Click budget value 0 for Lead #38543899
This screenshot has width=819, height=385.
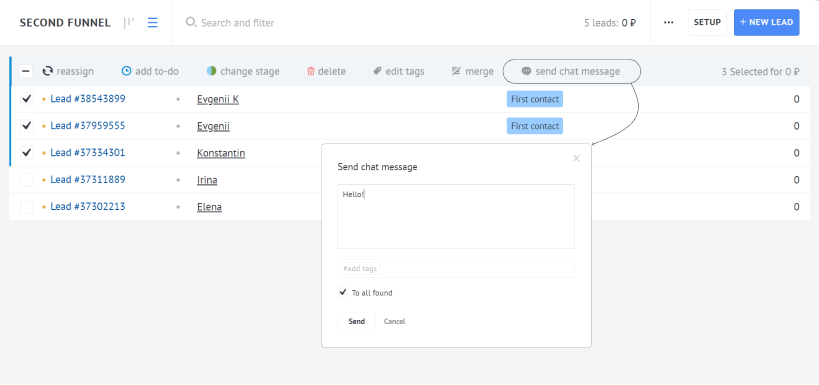(797, 99)
